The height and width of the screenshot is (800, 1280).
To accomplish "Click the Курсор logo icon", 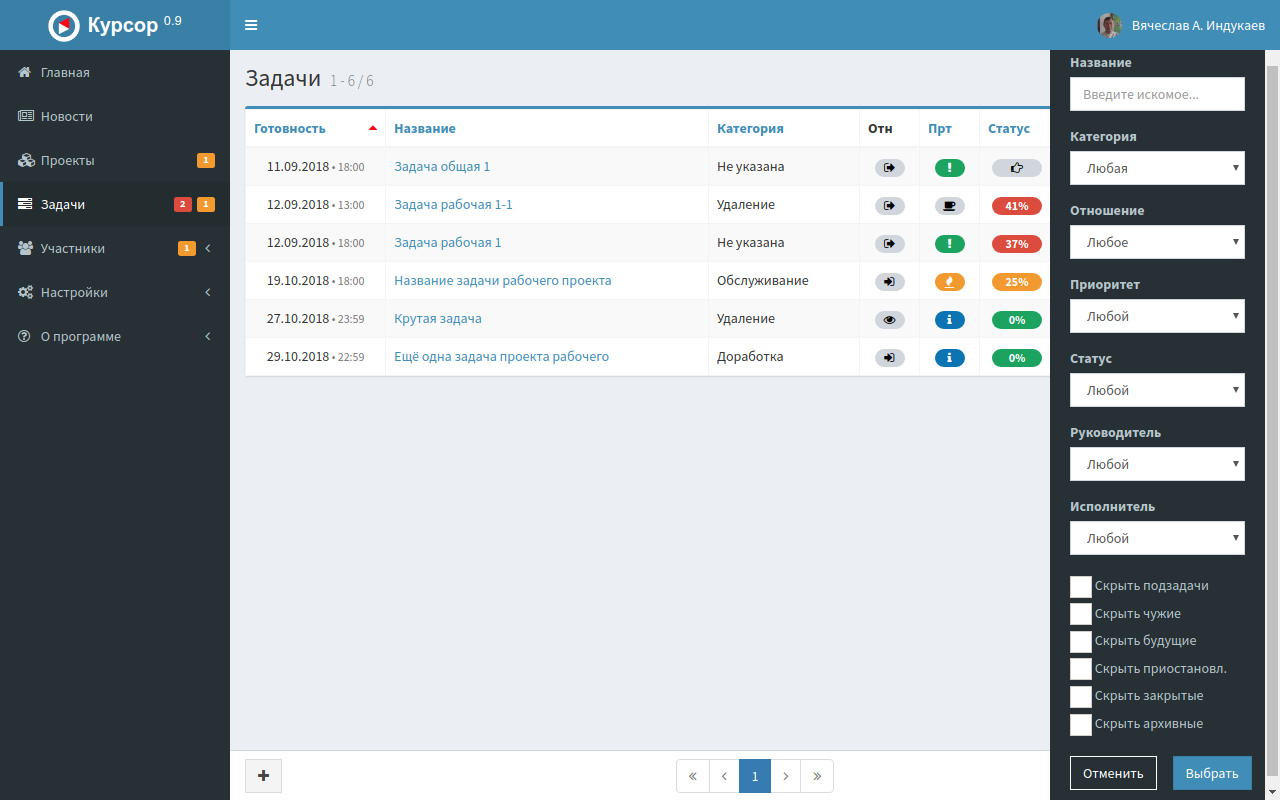I will coord(64,26).
